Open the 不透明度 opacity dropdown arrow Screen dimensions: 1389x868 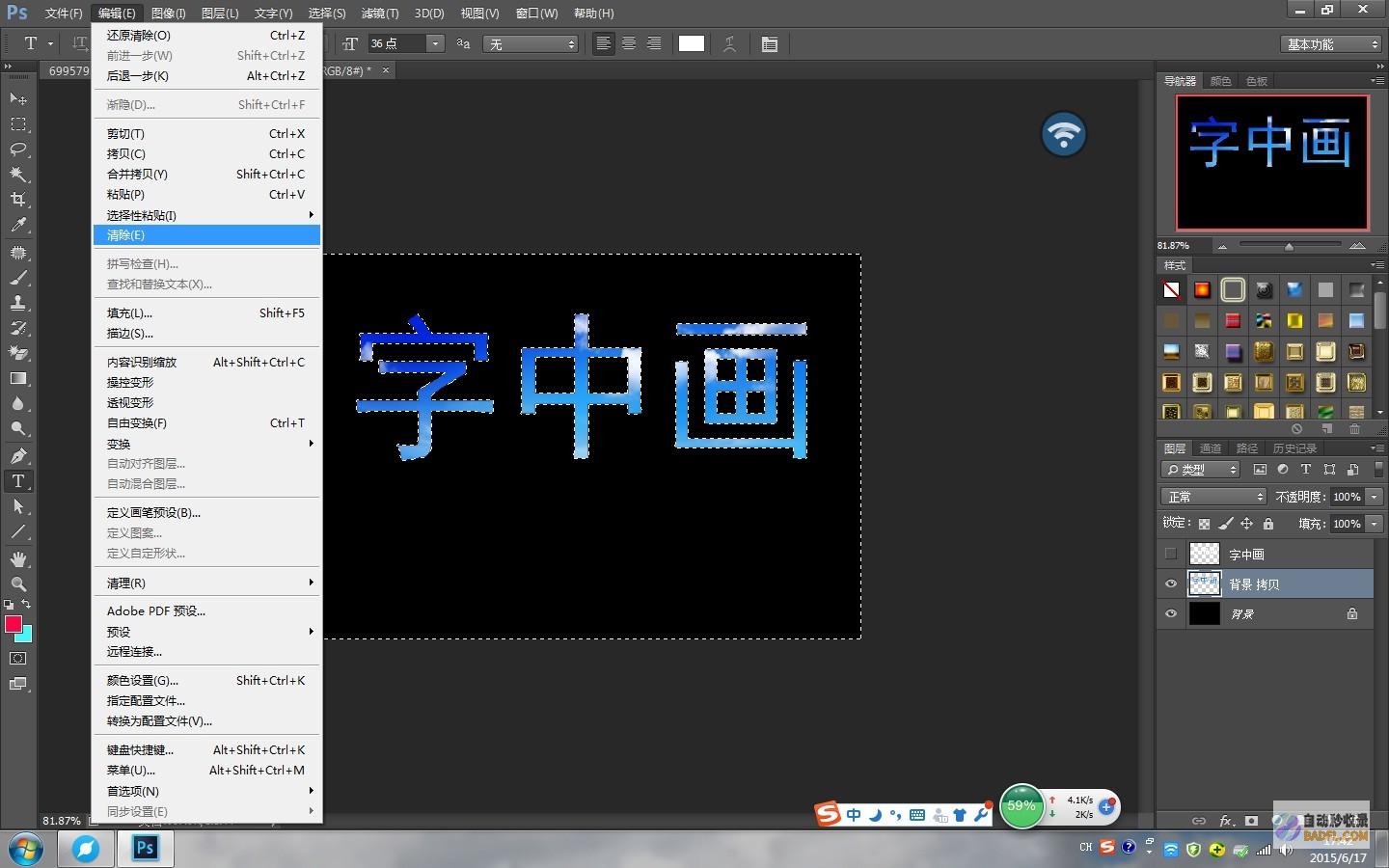point(1375,497)
